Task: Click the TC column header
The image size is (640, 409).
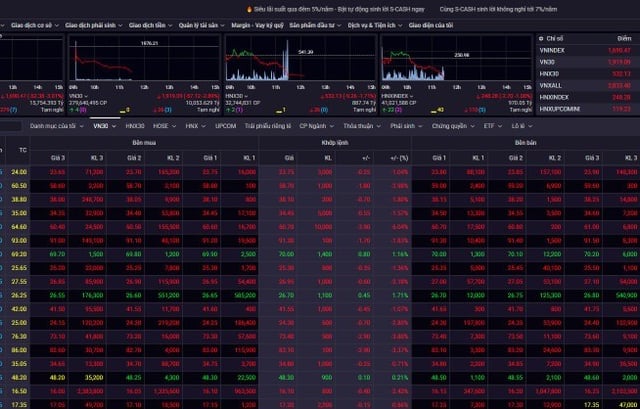Action: [x=23, y=148]
